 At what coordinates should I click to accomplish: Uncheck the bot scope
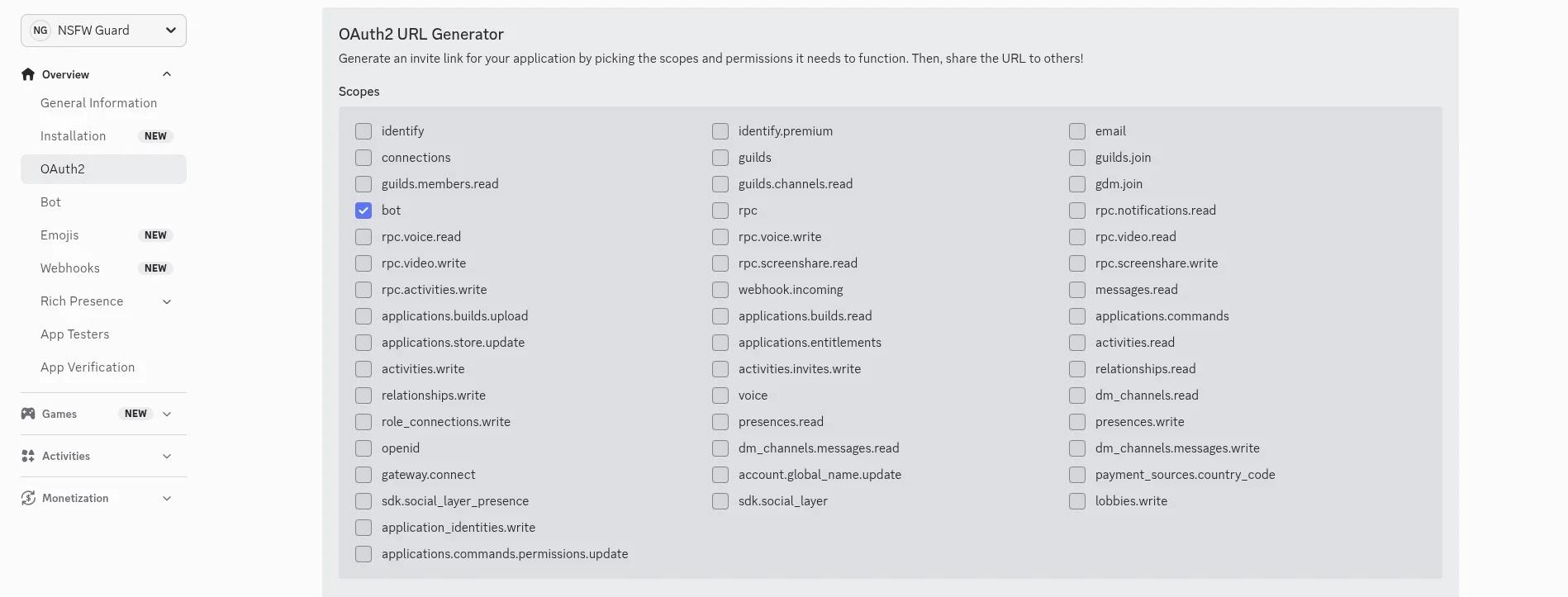pos(363,210)
